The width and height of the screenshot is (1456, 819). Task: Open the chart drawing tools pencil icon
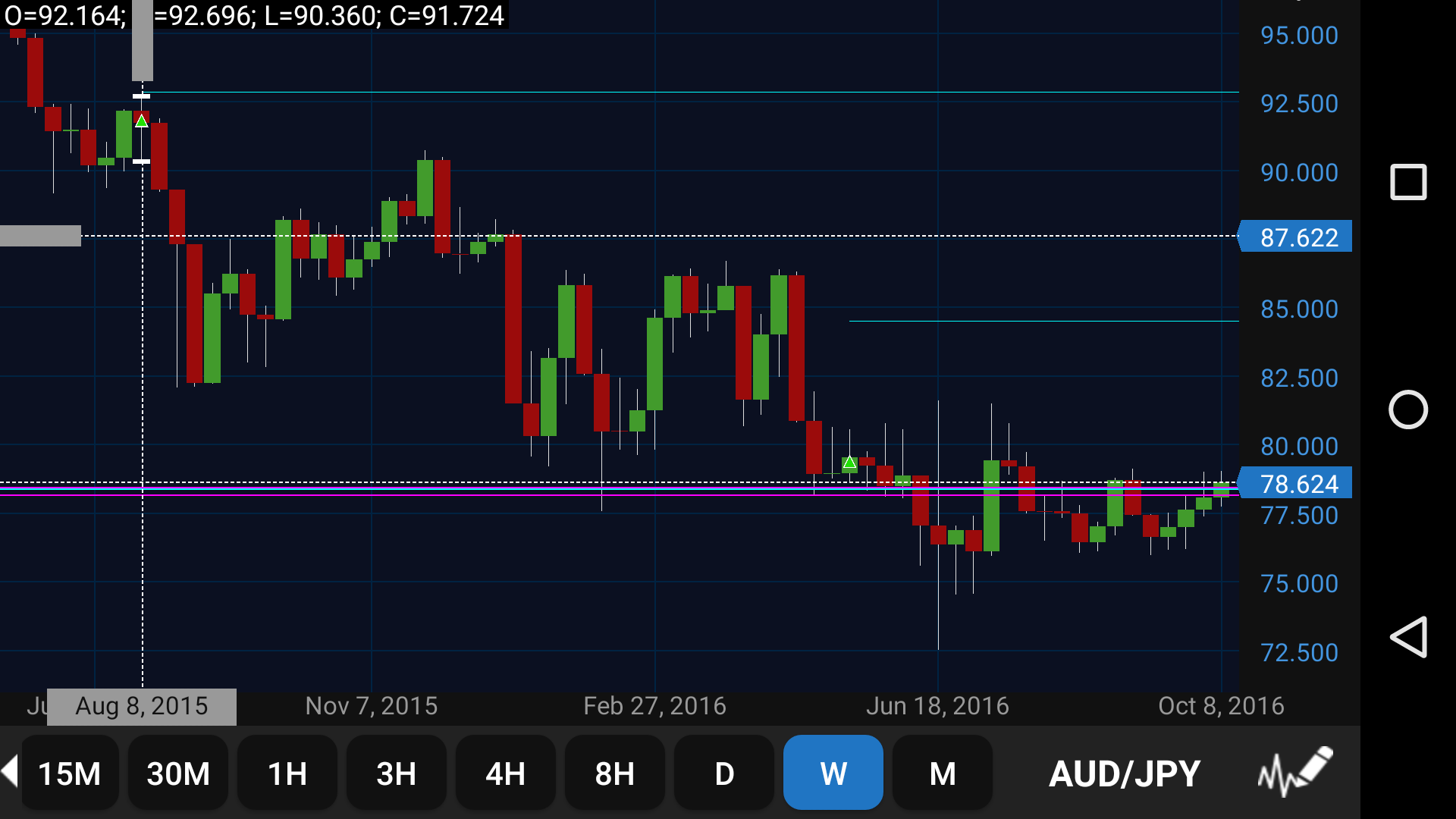(1295, 772)
